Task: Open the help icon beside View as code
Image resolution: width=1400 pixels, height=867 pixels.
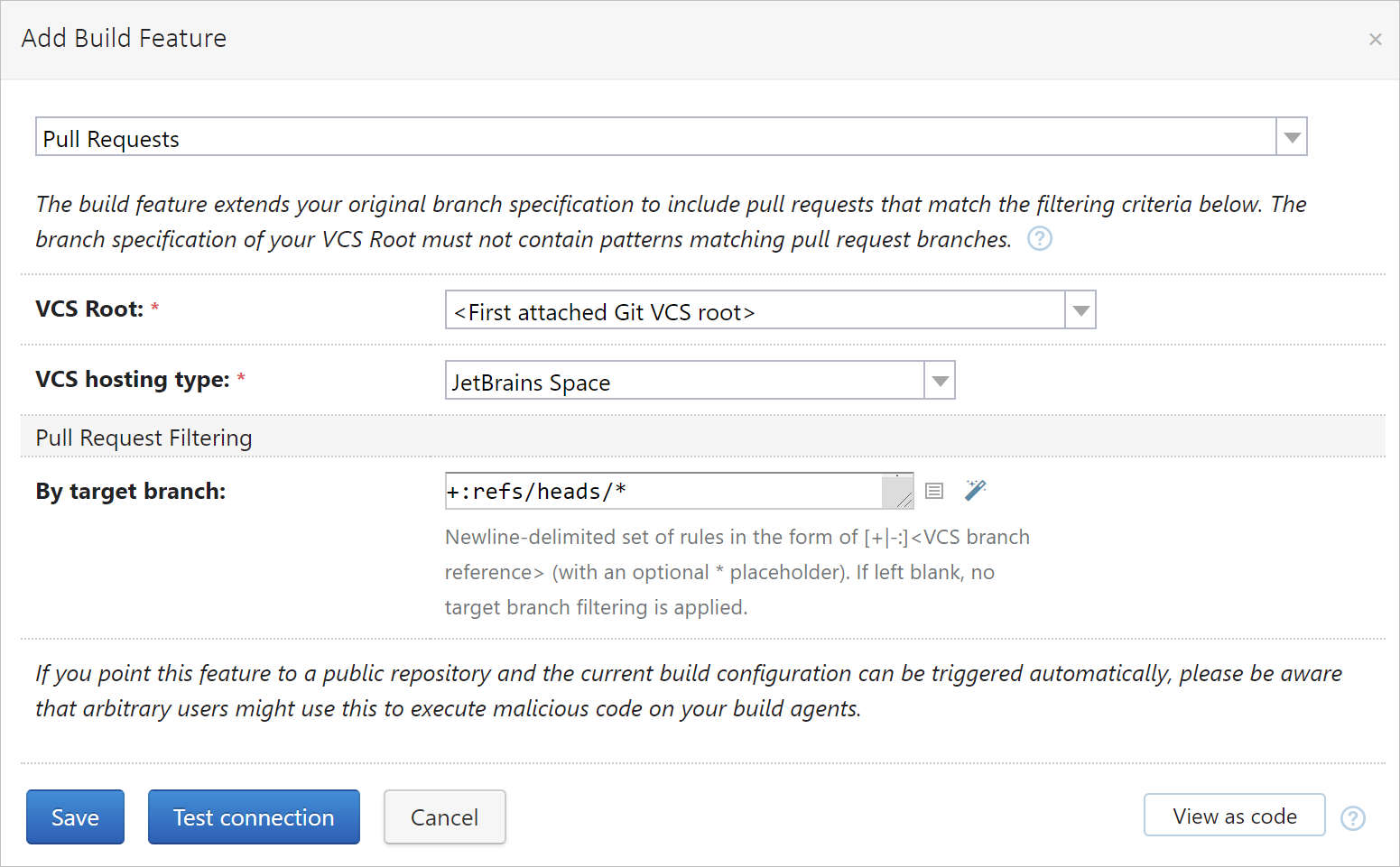Action: click(x=1352, y=818)
